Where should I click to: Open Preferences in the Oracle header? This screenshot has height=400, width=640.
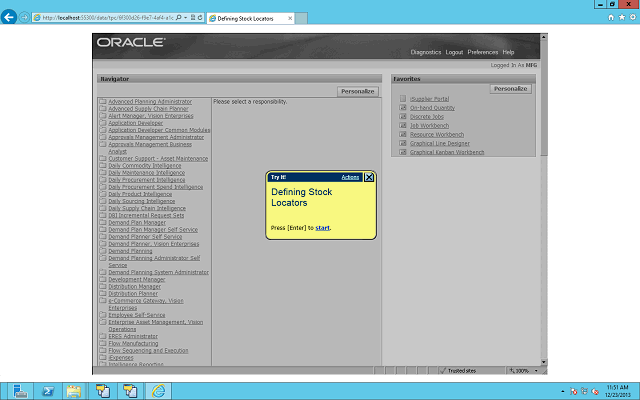[x=482, y=52]
